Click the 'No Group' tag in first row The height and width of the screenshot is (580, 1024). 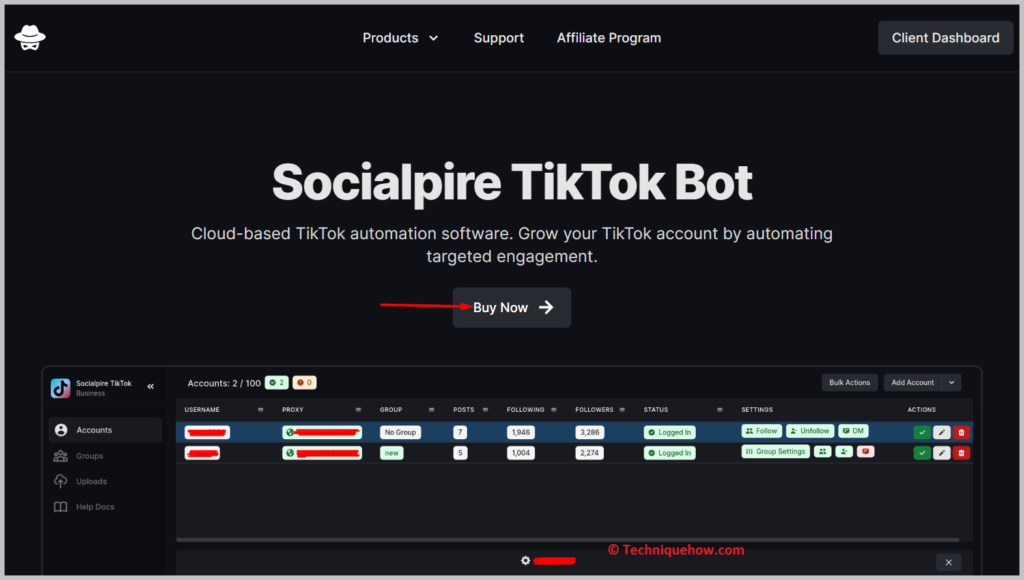coord(400,432)
